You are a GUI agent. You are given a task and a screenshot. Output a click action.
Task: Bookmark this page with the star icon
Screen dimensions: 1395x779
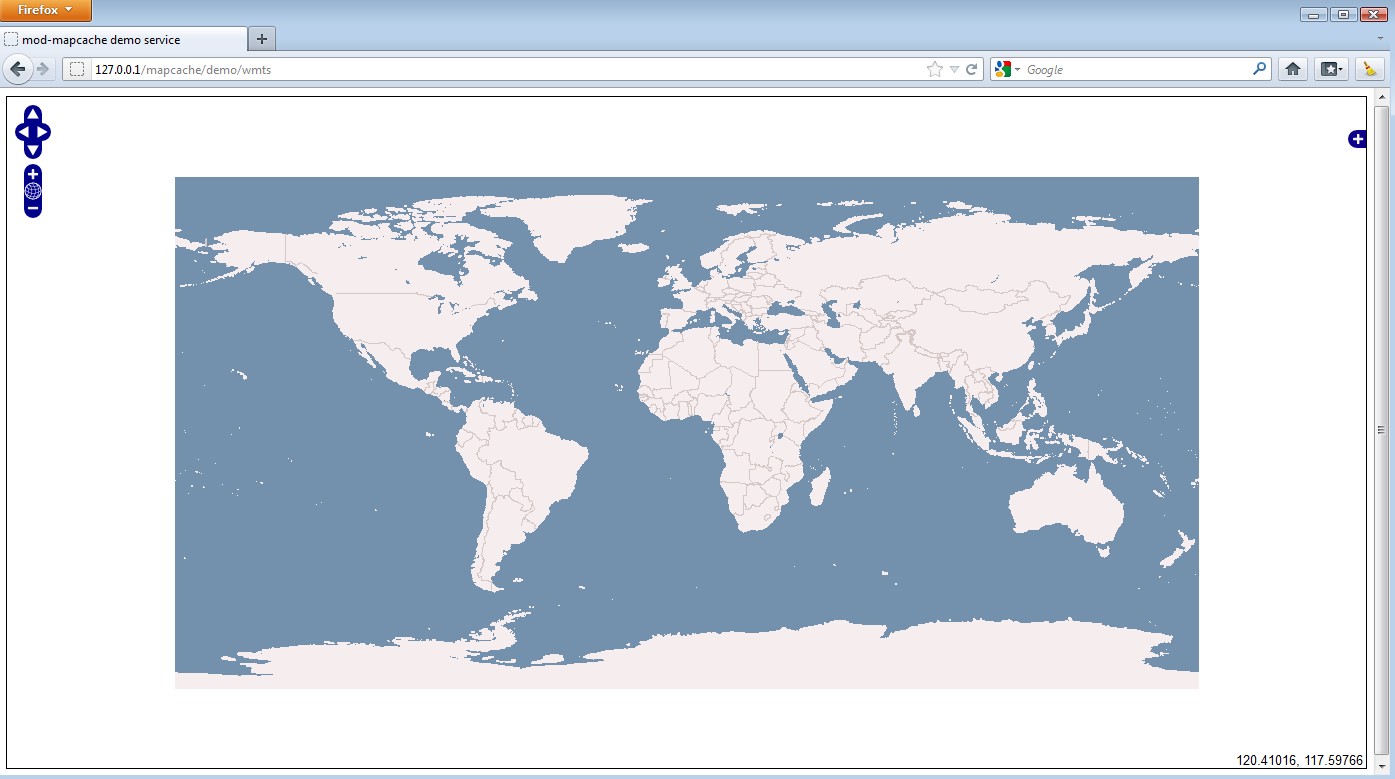point(935,69)
